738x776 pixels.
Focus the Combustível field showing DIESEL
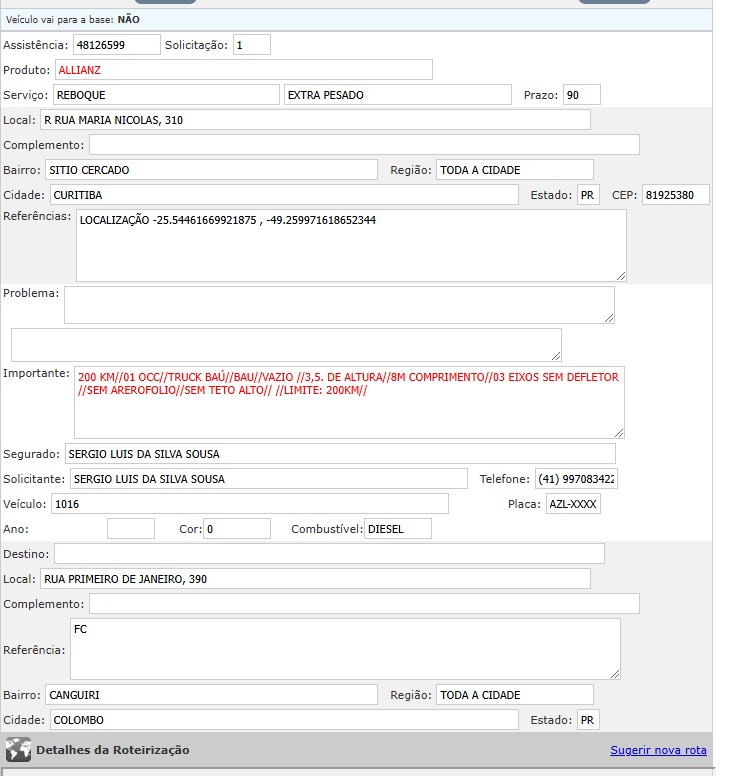point(397,529)
